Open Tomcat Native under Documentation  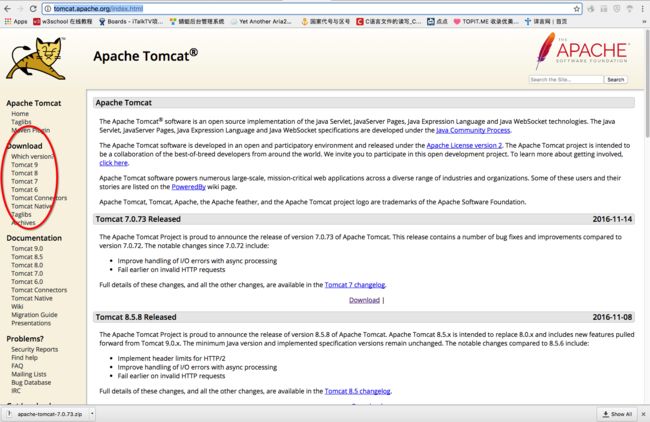coord(32,298)
